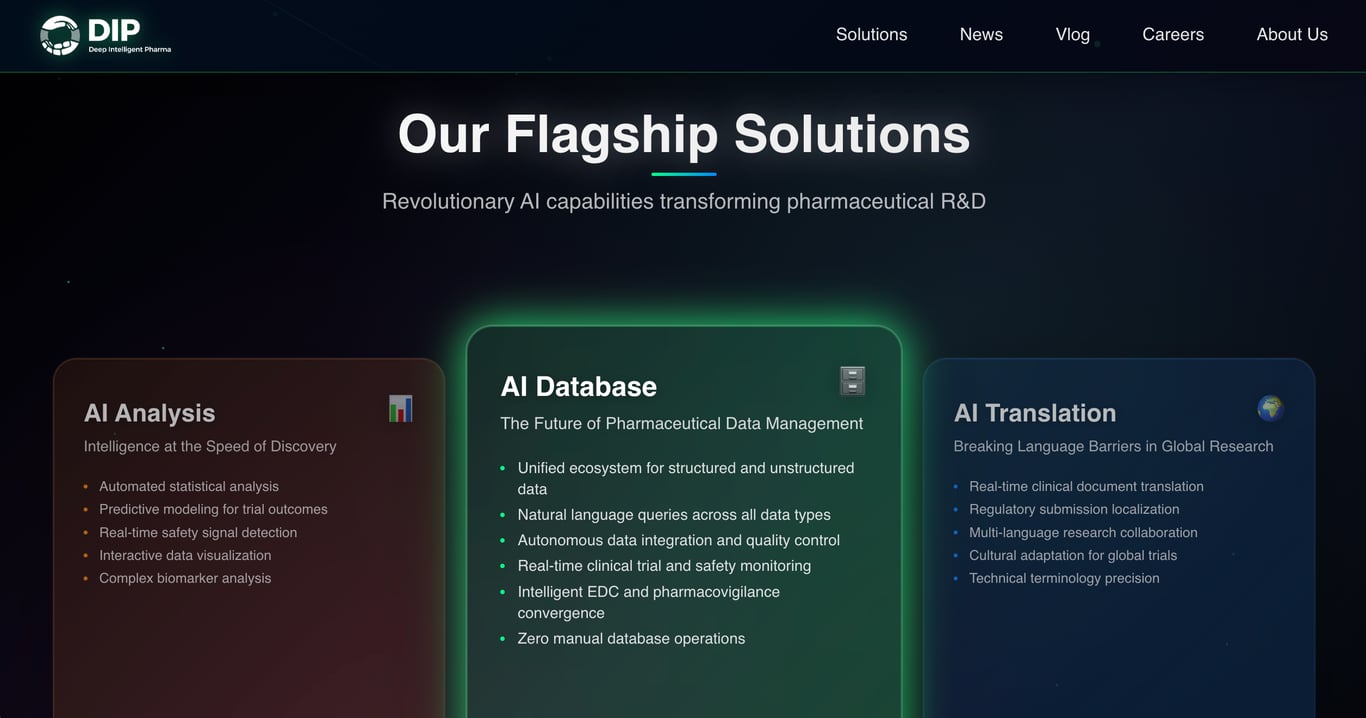Click the bar chart icon on AI Analysis card
This screenshot has height=718, width=1366.
point(401,408)
